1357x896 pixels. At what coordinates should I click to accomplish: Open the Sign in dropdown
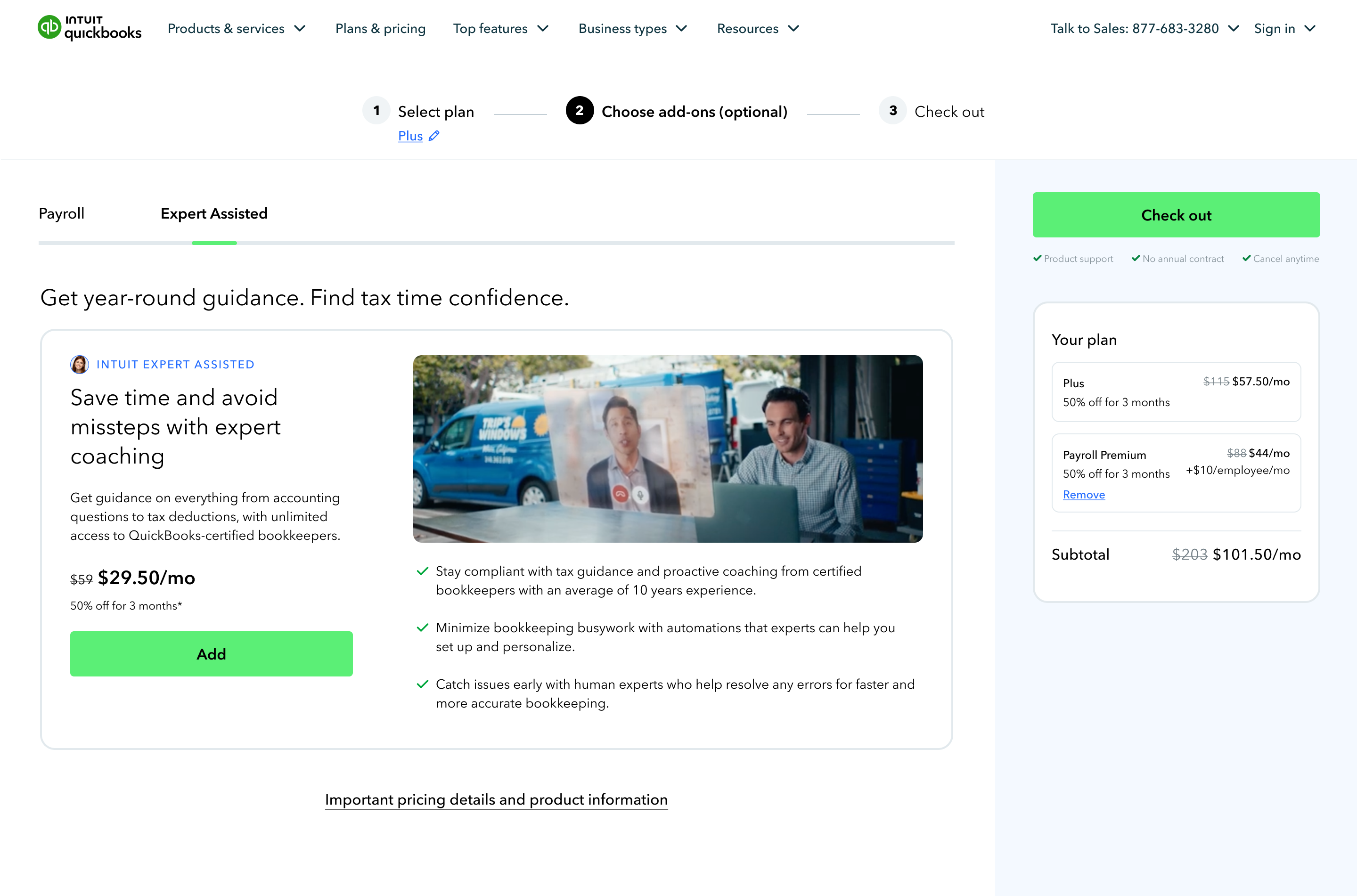(1285, 29)
